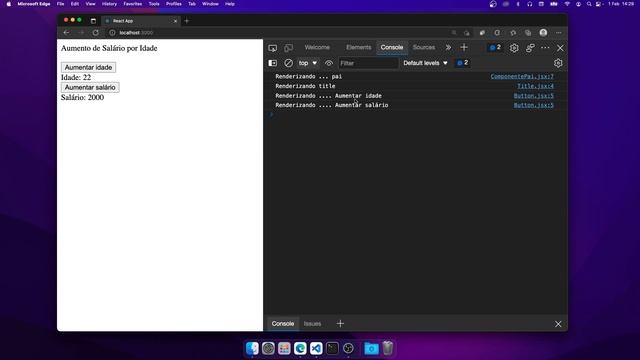Image resolution: width=640 pixels, height=360 pixels.
Task: Open the History menu
Action: (109, 4)
